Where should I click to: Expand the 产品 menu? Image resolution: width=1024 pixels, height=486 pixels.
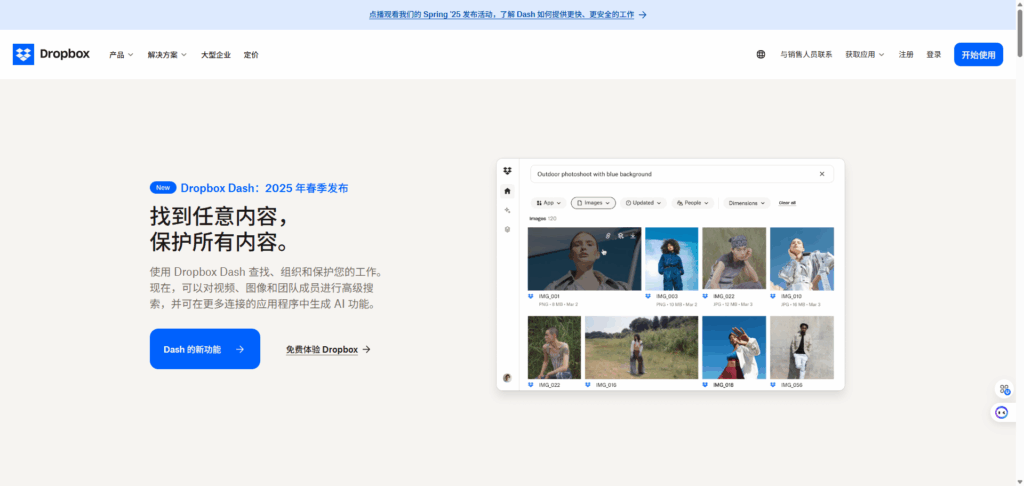[121, 55]
